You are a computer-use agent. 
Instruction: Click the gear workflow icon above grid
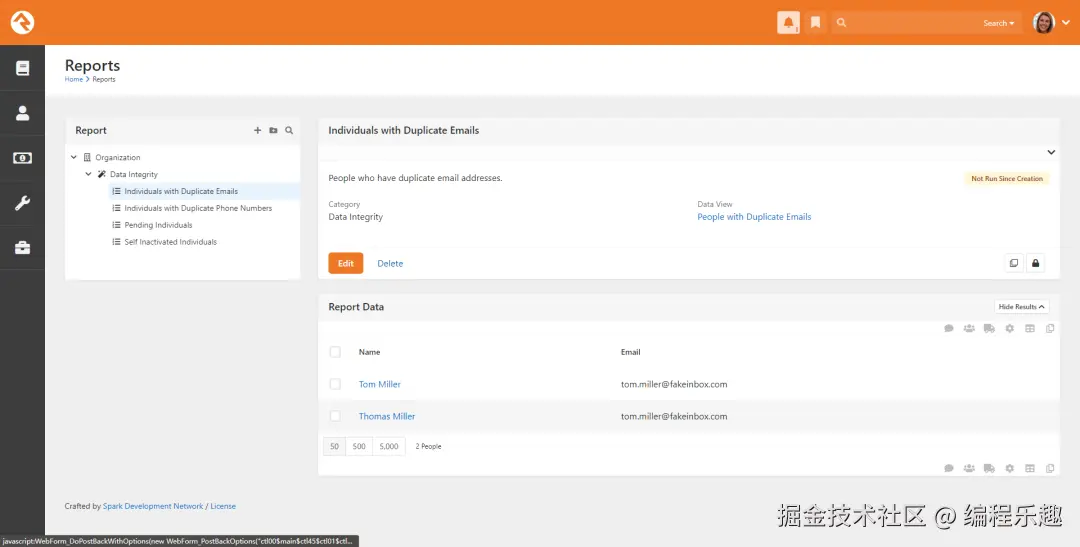coord(1010,329)
